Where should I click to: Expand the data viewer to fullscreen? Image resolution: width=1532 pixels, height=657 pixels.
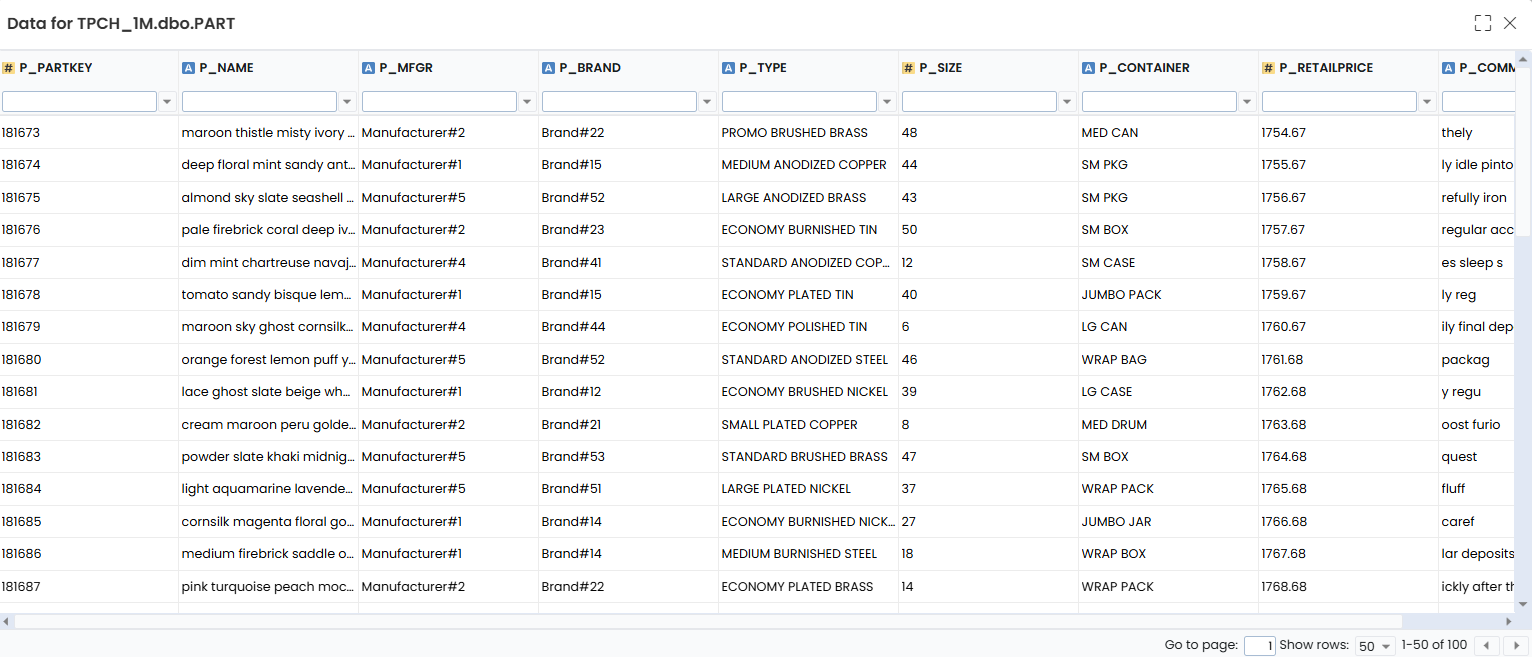(1482, 23)
